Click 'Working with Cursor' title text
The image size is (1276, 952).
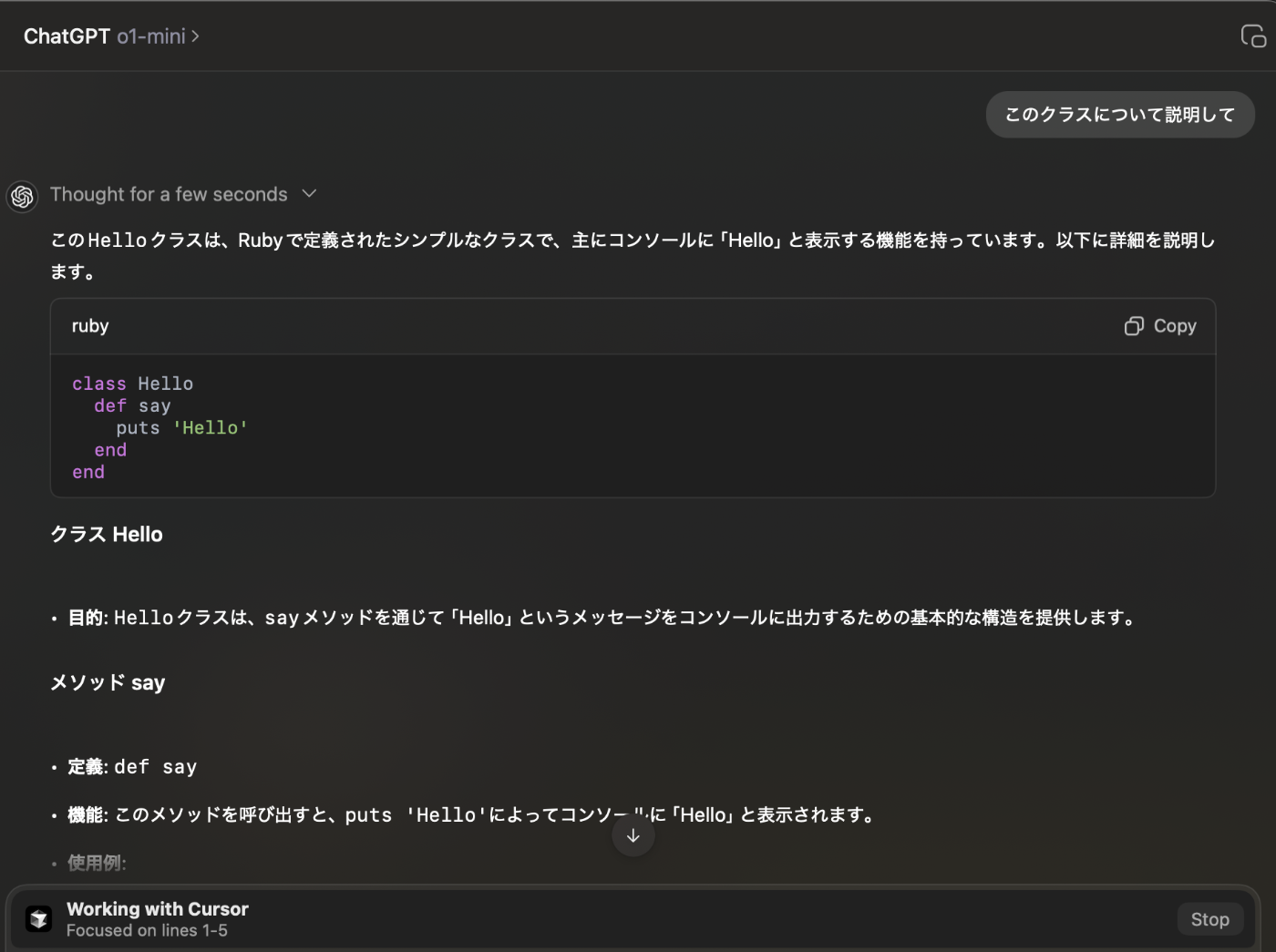[x=158, y=909]
